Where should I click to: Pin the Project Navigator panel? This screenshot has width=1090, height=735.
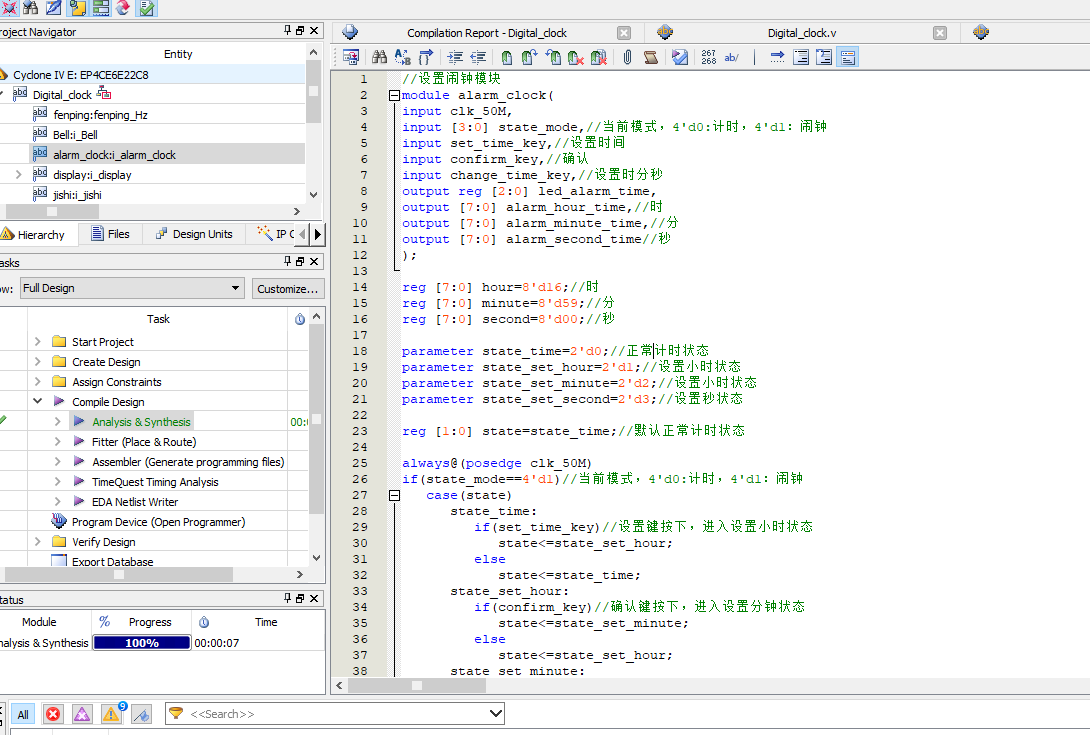click(287, 31)
